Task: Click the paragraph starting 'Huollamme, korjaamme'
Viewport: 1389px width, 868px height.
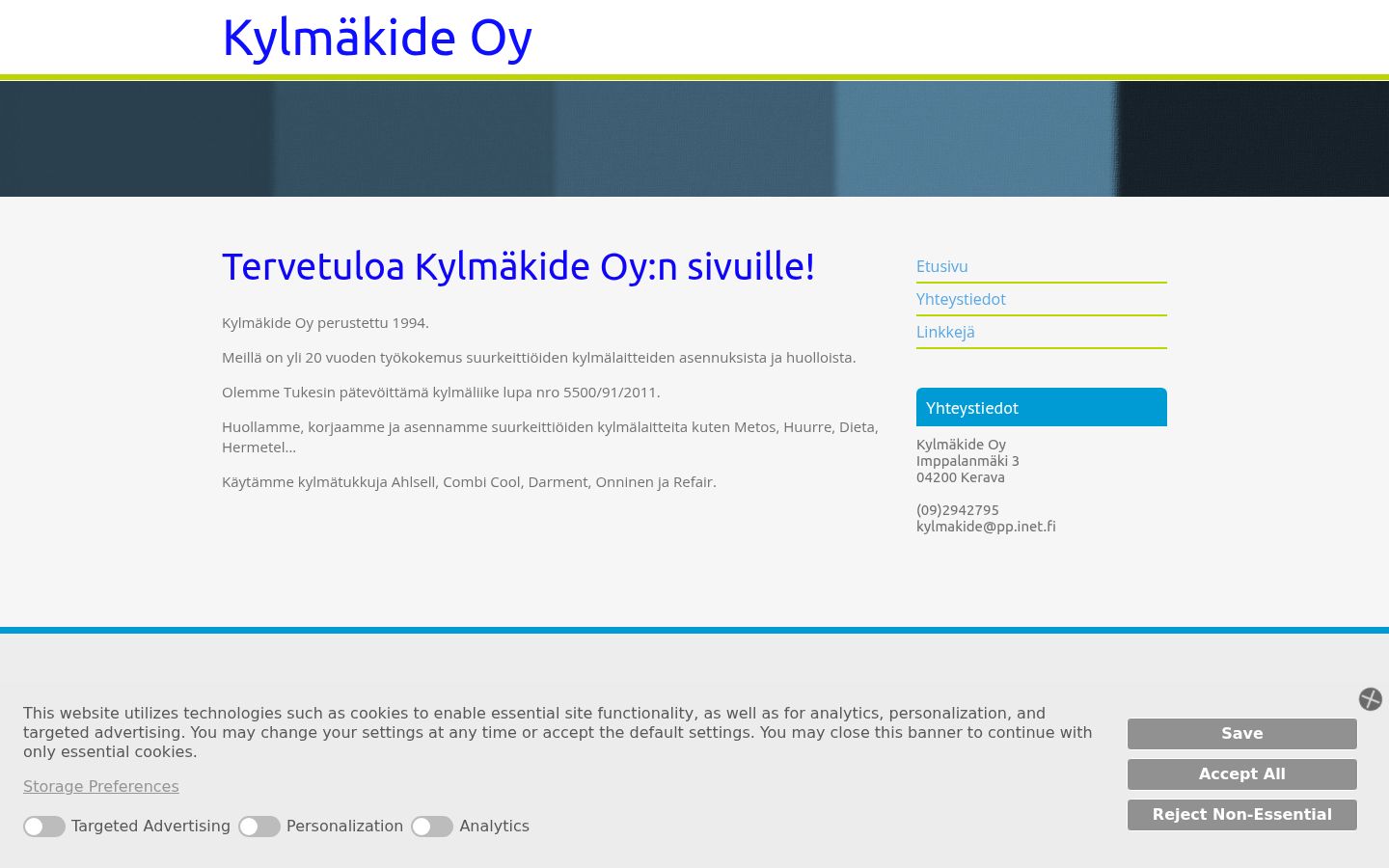Action: pos(550,437)
